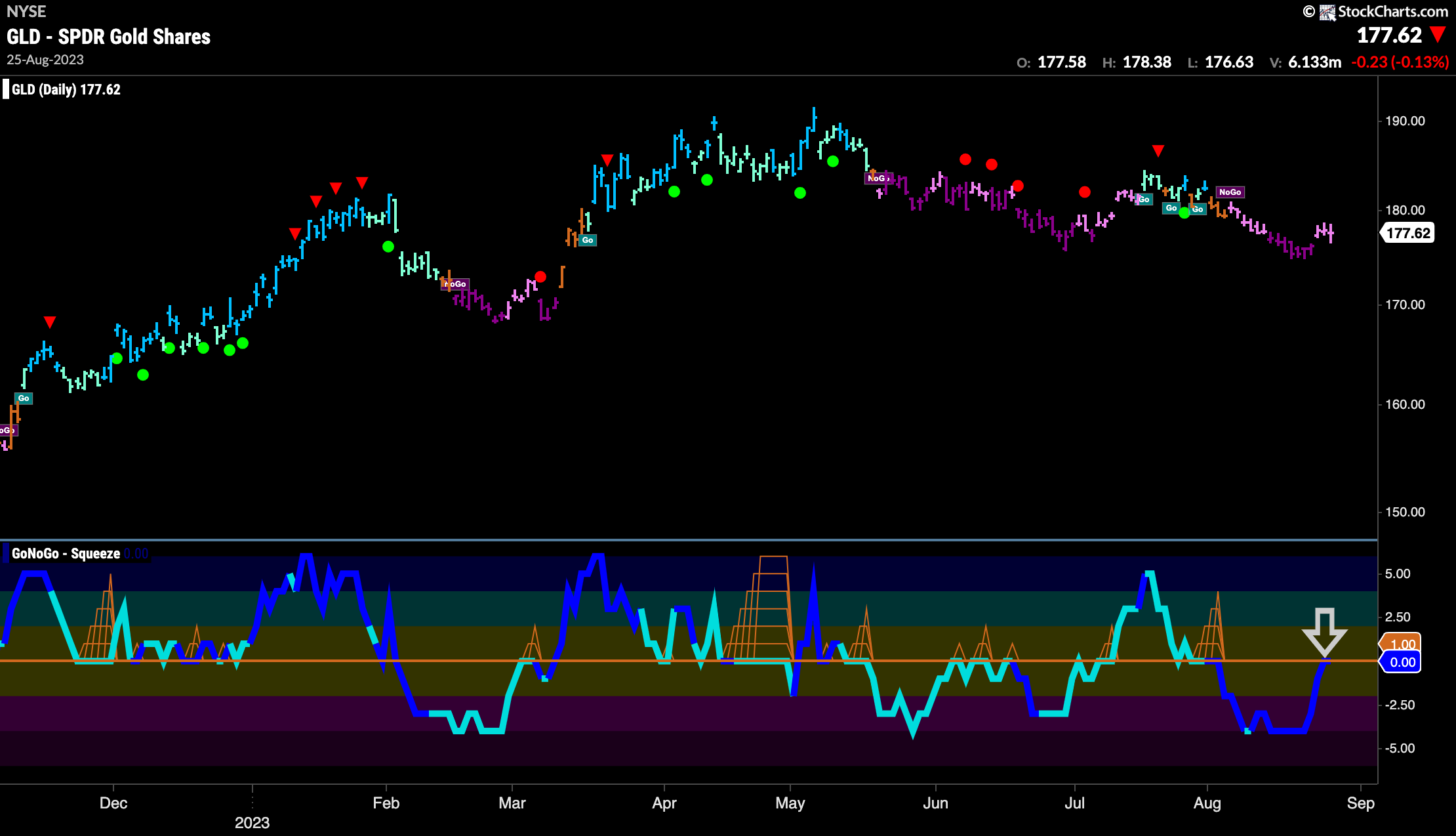Image resolution: width=1456 pixels, height=836 pixels.
Task: Click the Apr month label on the time axis
Action: pos(664,803)
